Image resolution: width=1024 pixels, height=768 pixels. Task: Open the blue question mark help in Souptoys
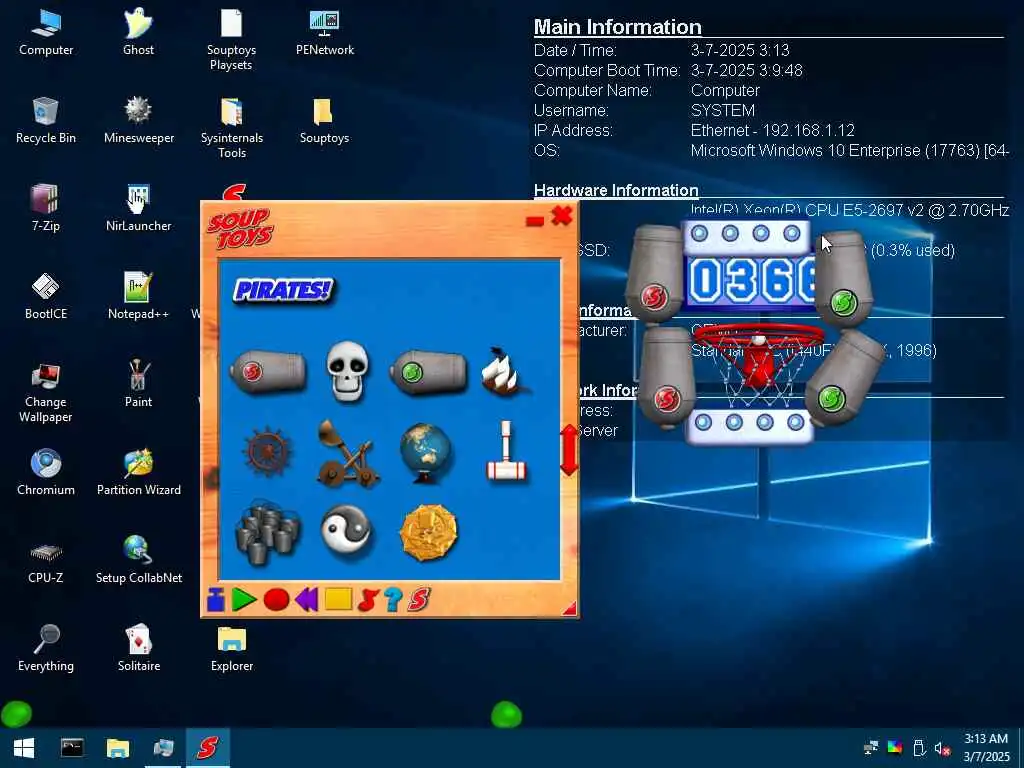pyautogui.click(x=392, y=600)
